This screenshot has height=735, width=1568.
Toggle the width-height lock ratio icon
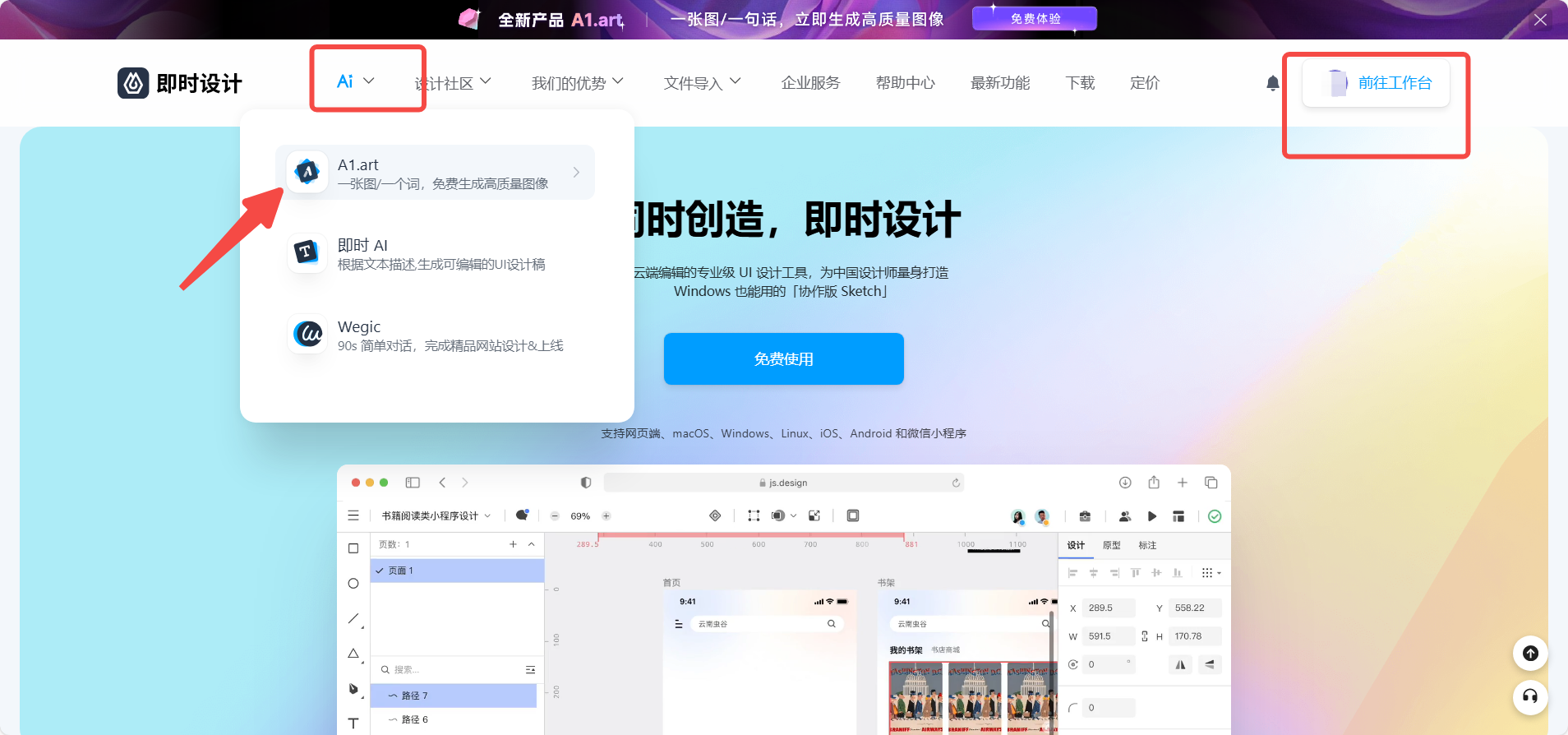pos(1145,636)
